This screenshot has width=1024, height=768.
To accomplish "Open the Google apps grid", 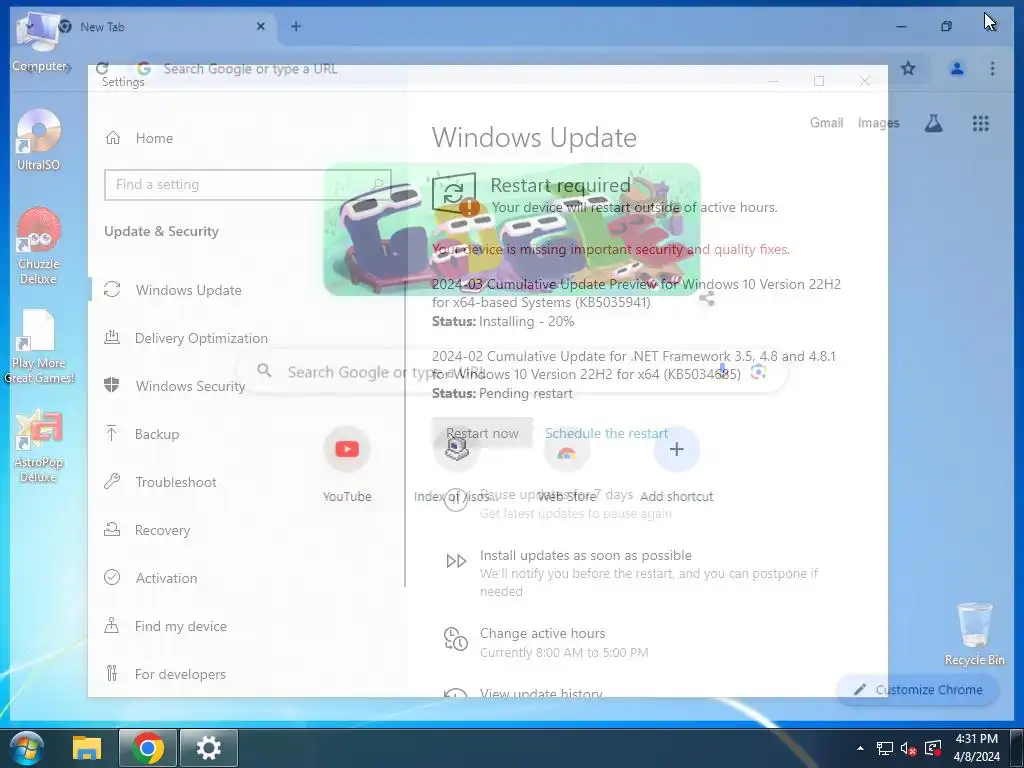I will [980, 123].
